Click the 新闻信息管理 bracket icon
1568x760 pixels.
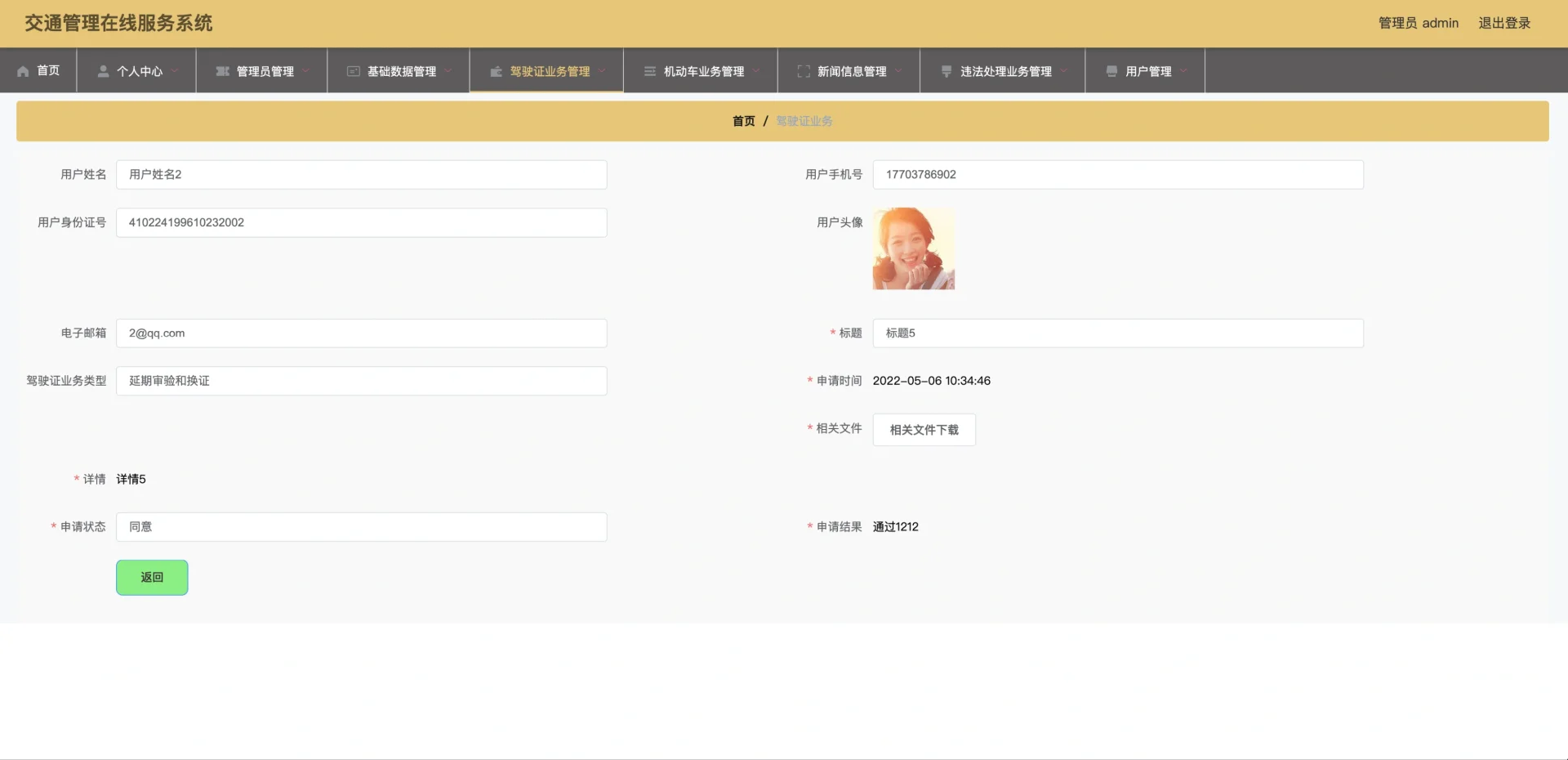[804, 72]
